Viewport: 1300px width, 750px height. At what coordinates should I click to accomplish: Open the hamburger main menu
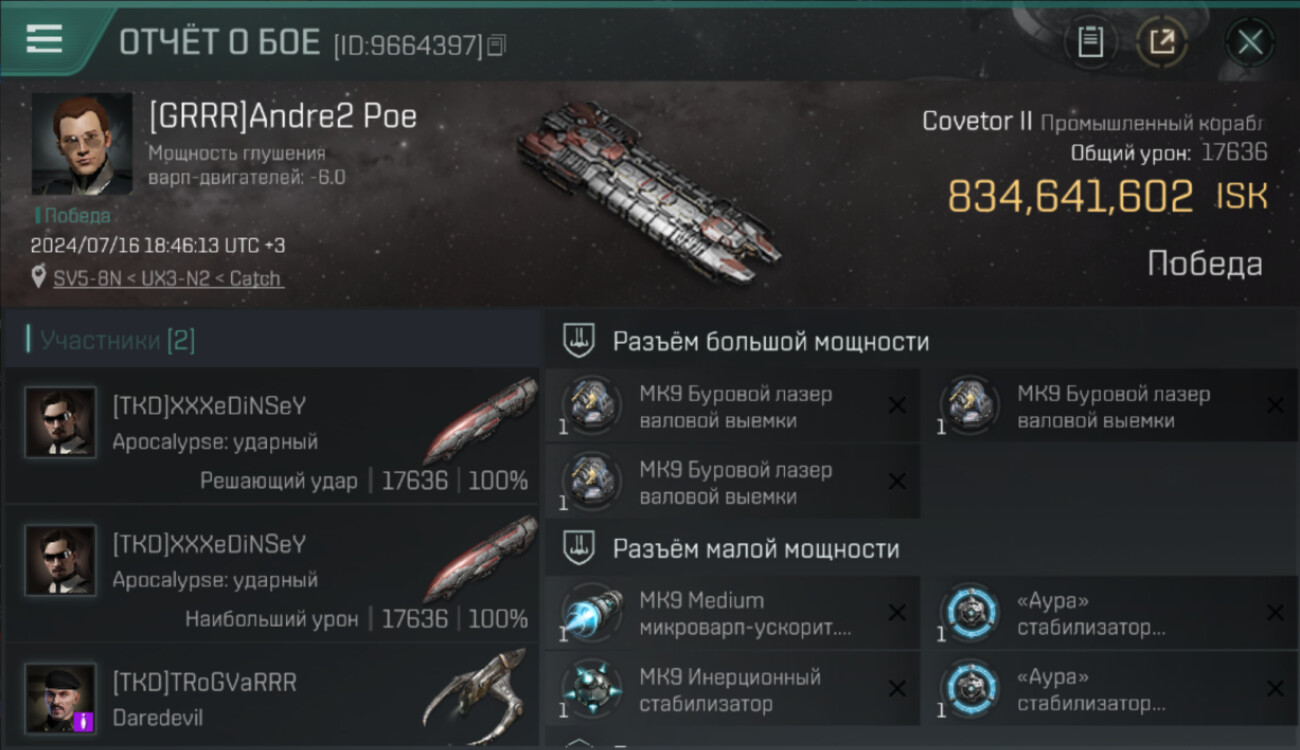45,39
